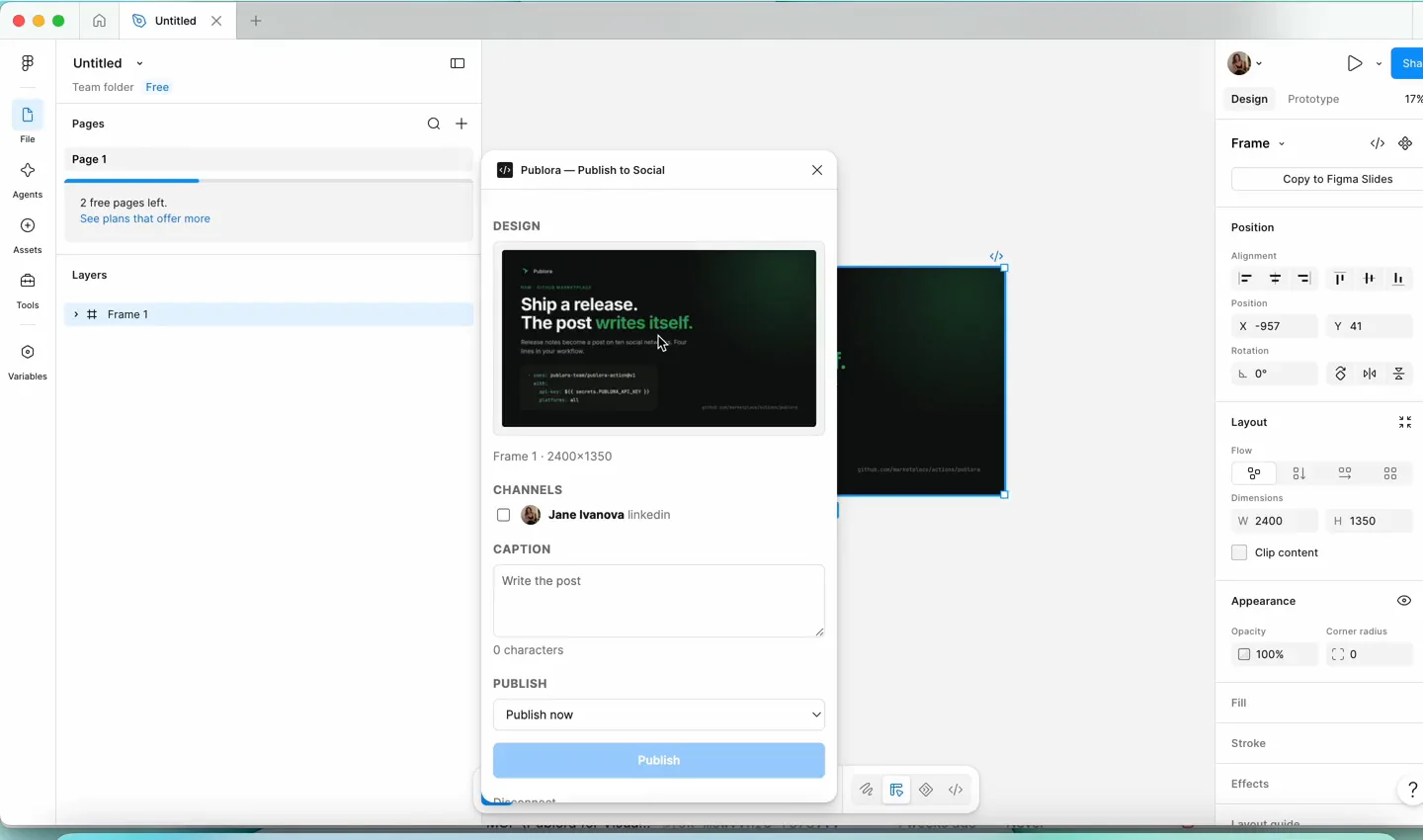Select the dev mode code tool in bottom toolbar
The height and width of the screenshot is (840, 1423).
956,790
